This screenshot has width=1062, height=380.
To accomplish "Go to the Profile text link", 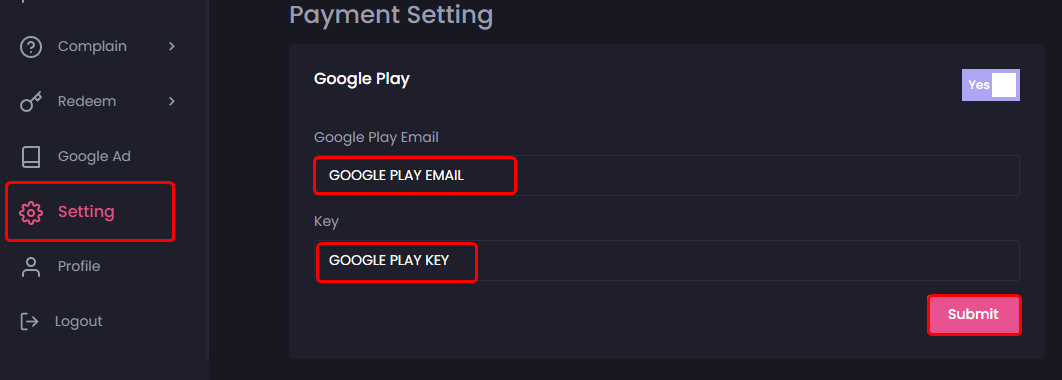I will [x=79, y=266].
